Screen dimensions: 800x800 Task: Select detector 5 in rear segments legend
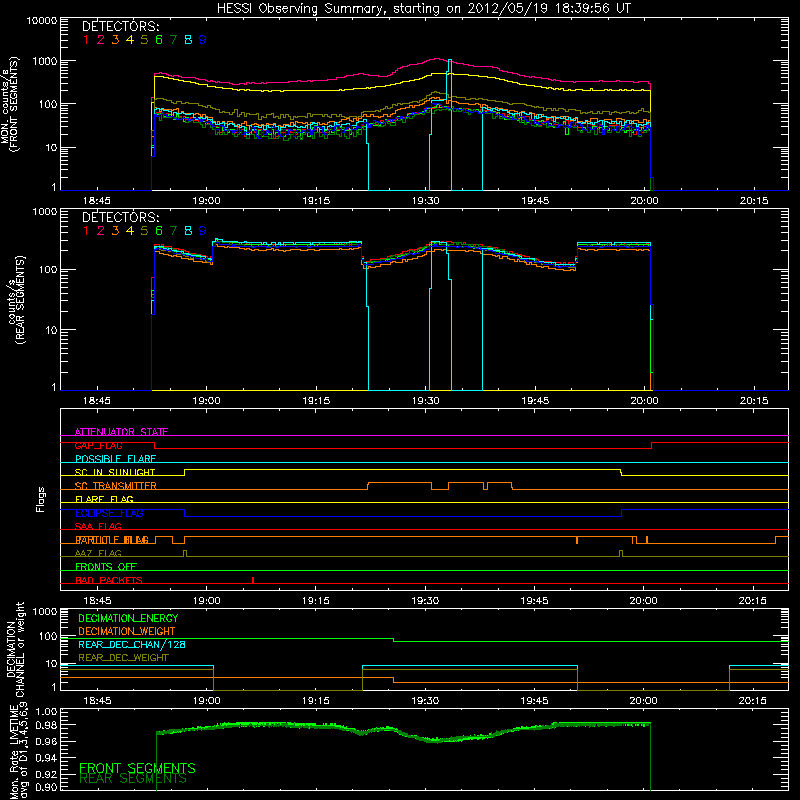tap(144, 231)
